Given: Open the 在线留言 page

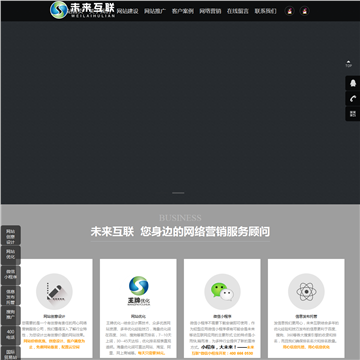Looking at the screenshot, I should click(x=238, y=11).
